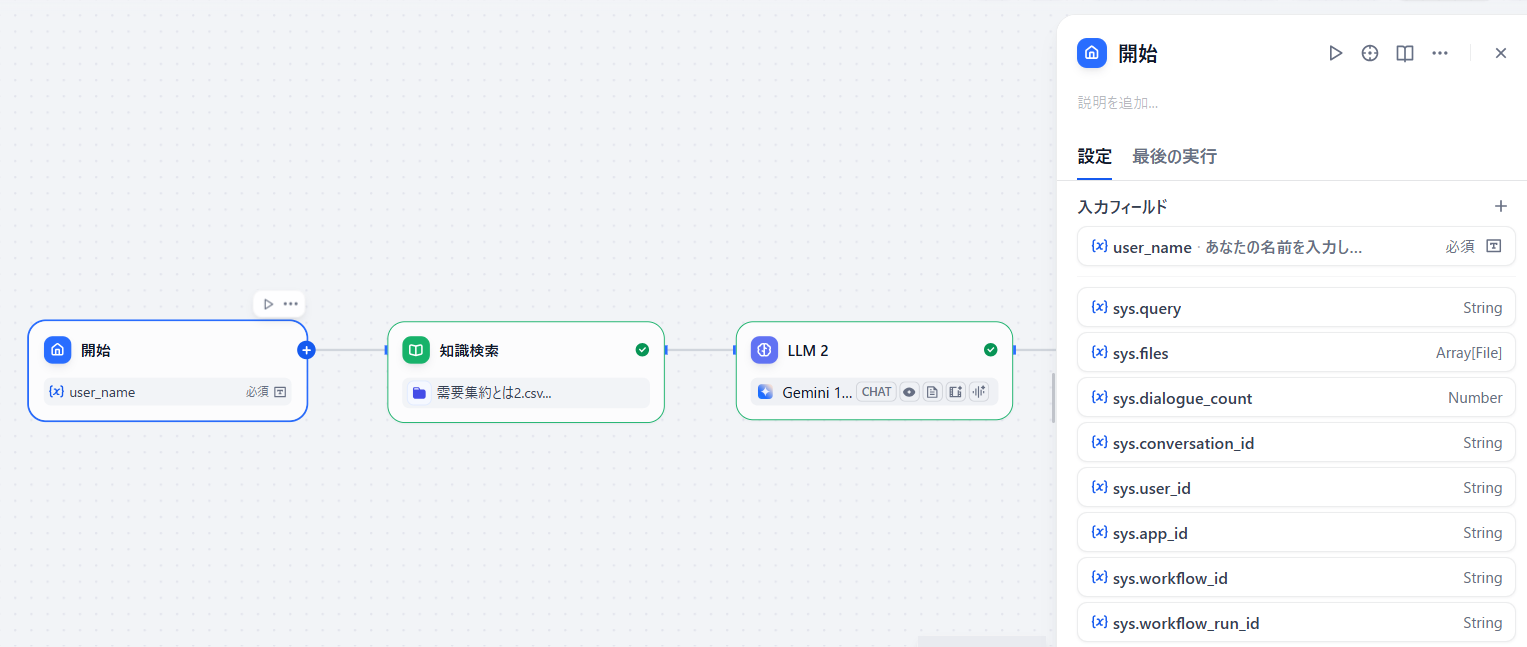Viewport: 1527px width, 647px height.
Task: Click the crosshair locate-node icon in panel header
Action: click(1370, 54)
